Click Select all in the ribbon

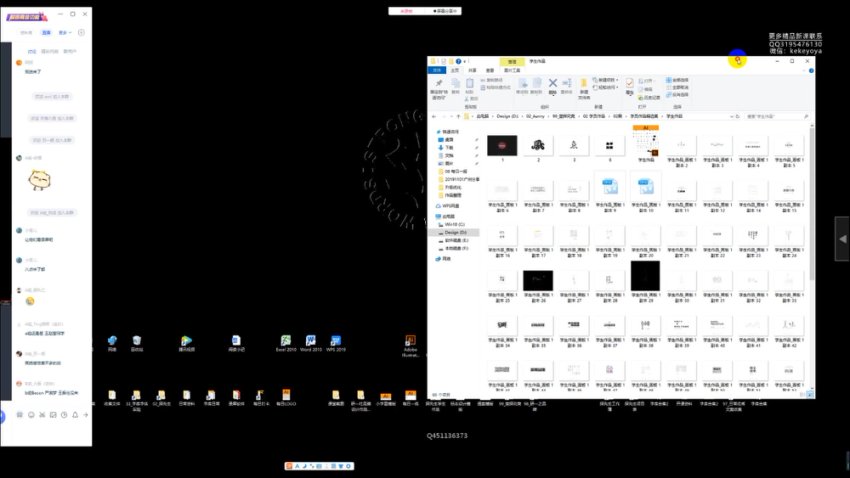click(677, 80)
